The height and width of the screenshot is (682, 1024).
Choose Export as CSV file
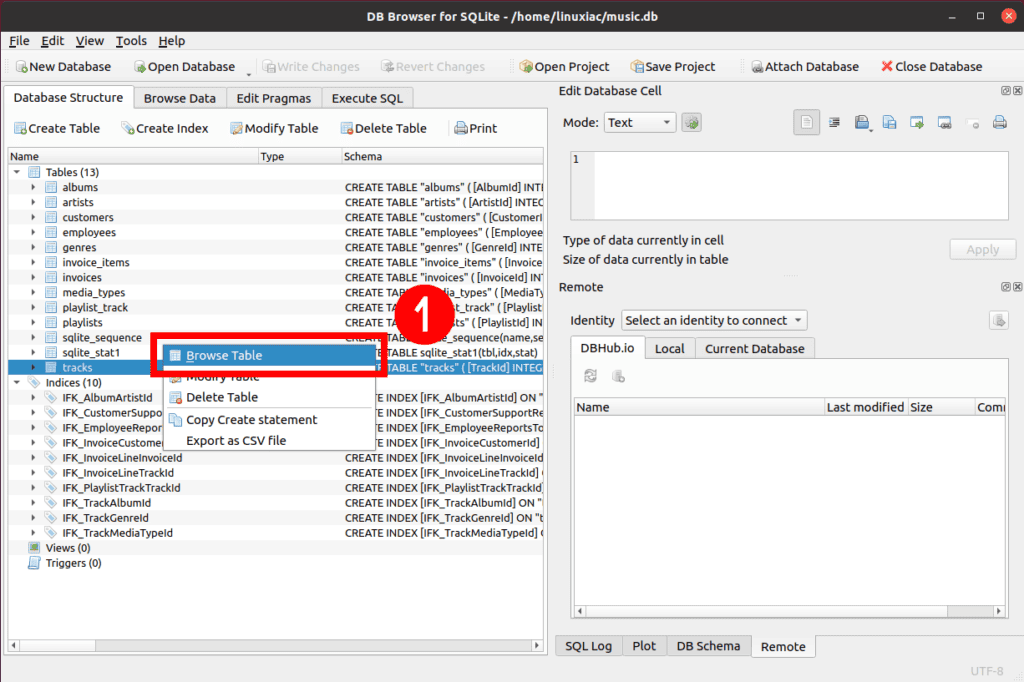(x=236, y=440)
